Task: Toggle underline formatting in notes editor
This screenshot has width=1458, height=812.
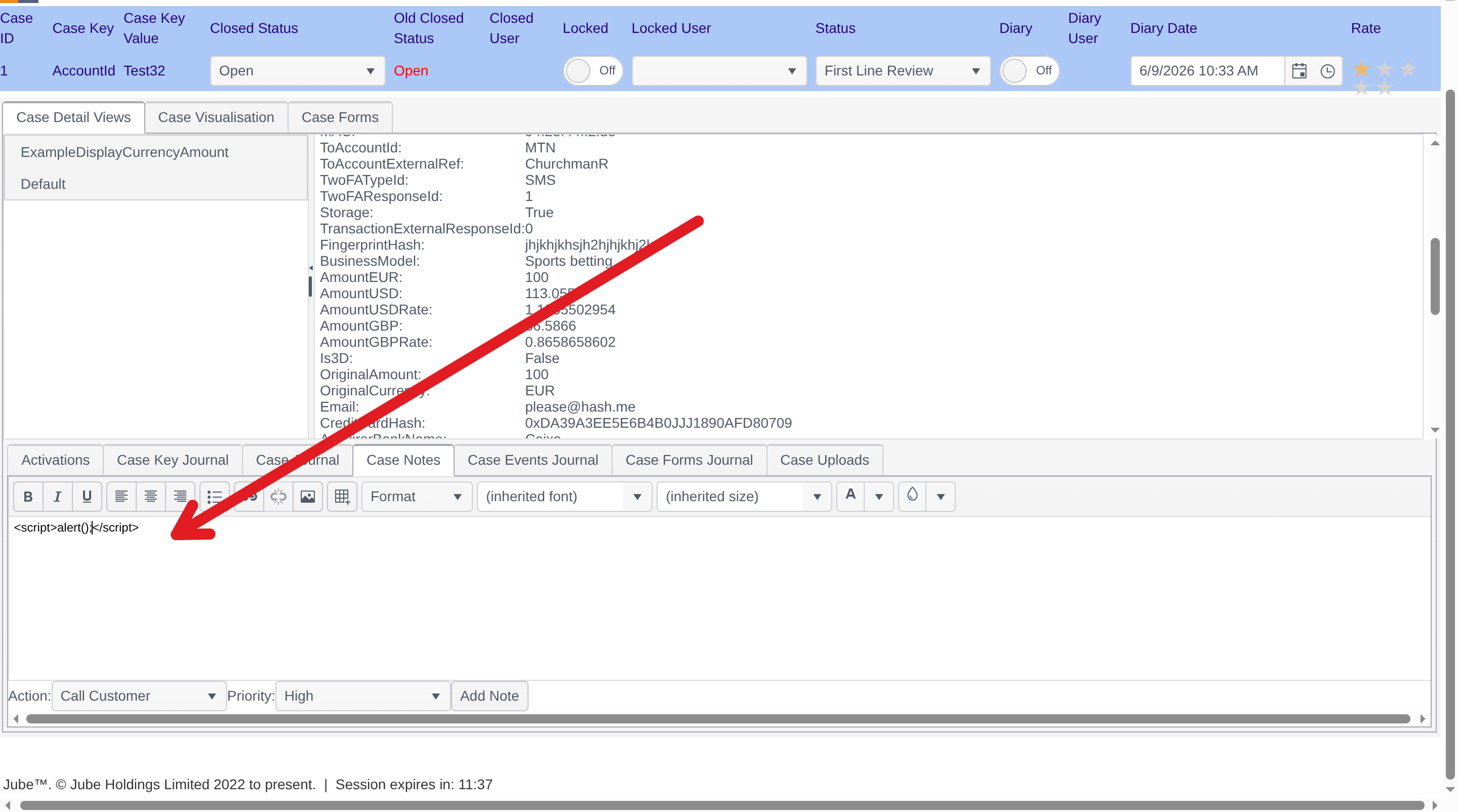Action: pyautogui.click(x=87, y=496)
